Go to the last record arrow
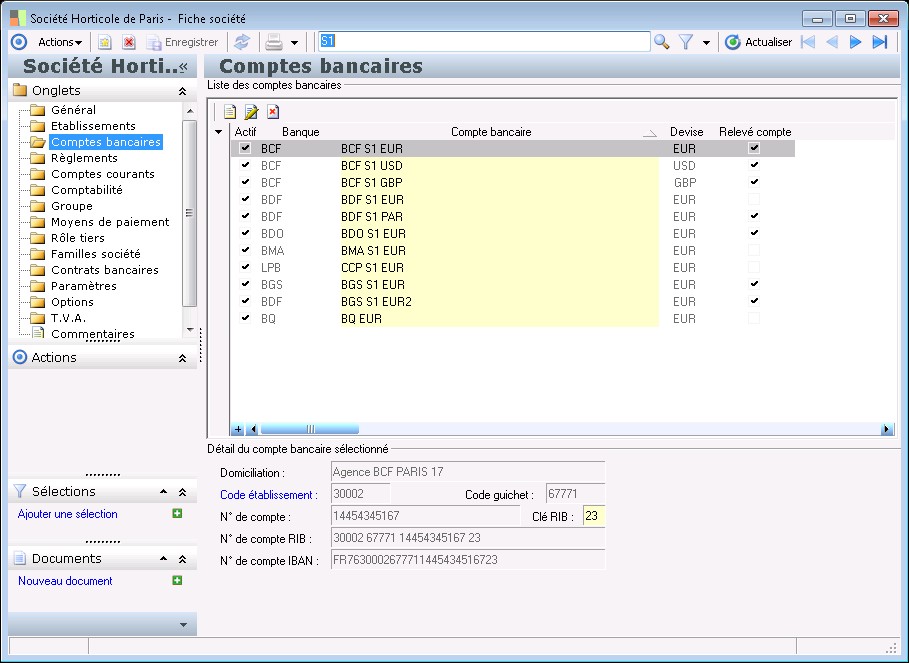 pos(880,42)
